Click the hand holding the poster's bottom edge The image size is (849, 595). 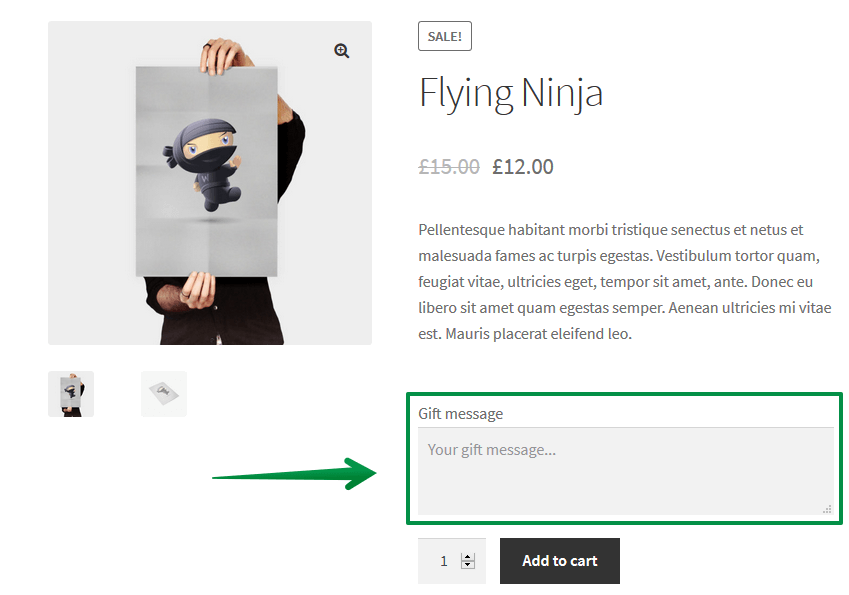pos(193,291)
